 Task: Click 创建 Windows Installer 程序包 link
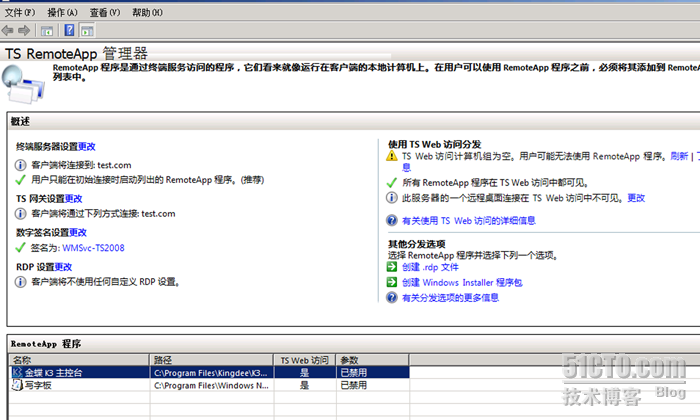[462, 283]
